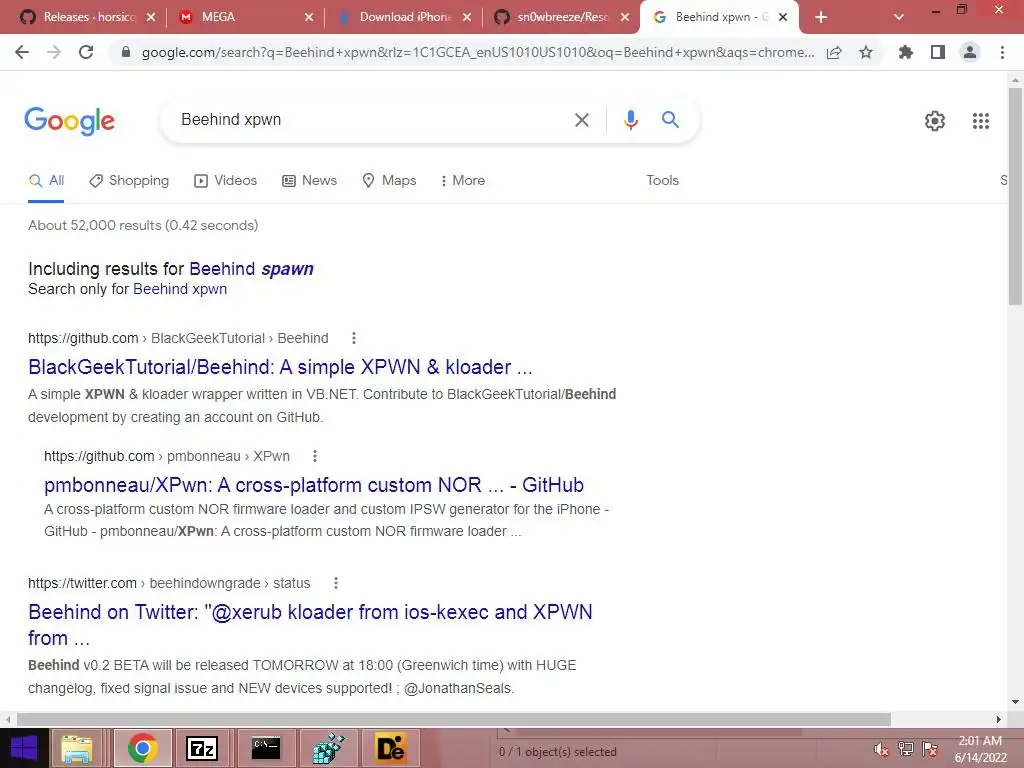Click the address bar URL
Image resolution: width=1024 pixels, height=768 pixels.
coord(477,52)
